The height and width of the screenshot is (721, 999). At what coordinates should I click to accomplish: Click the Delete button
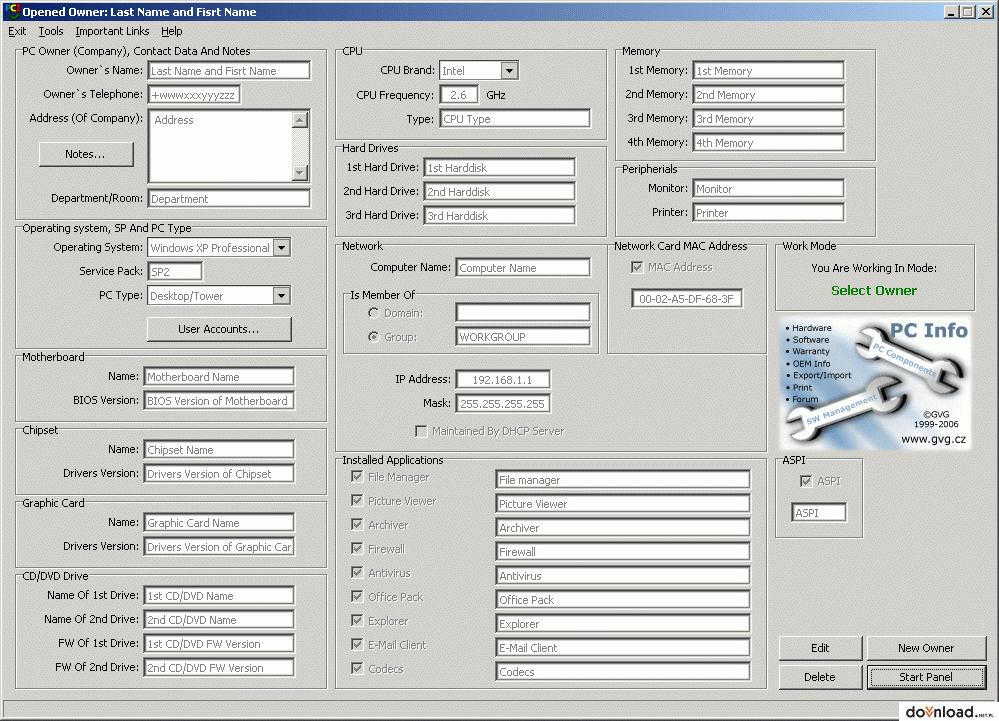(820, 677)
